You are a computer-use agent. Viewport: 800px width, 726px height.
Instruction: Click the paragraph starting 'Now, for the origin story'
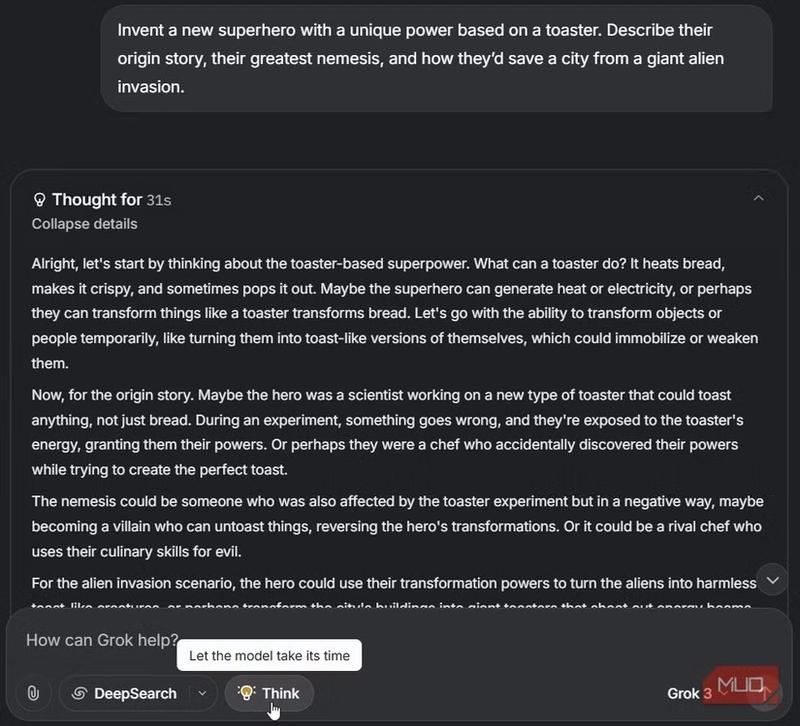pos(387,432)
